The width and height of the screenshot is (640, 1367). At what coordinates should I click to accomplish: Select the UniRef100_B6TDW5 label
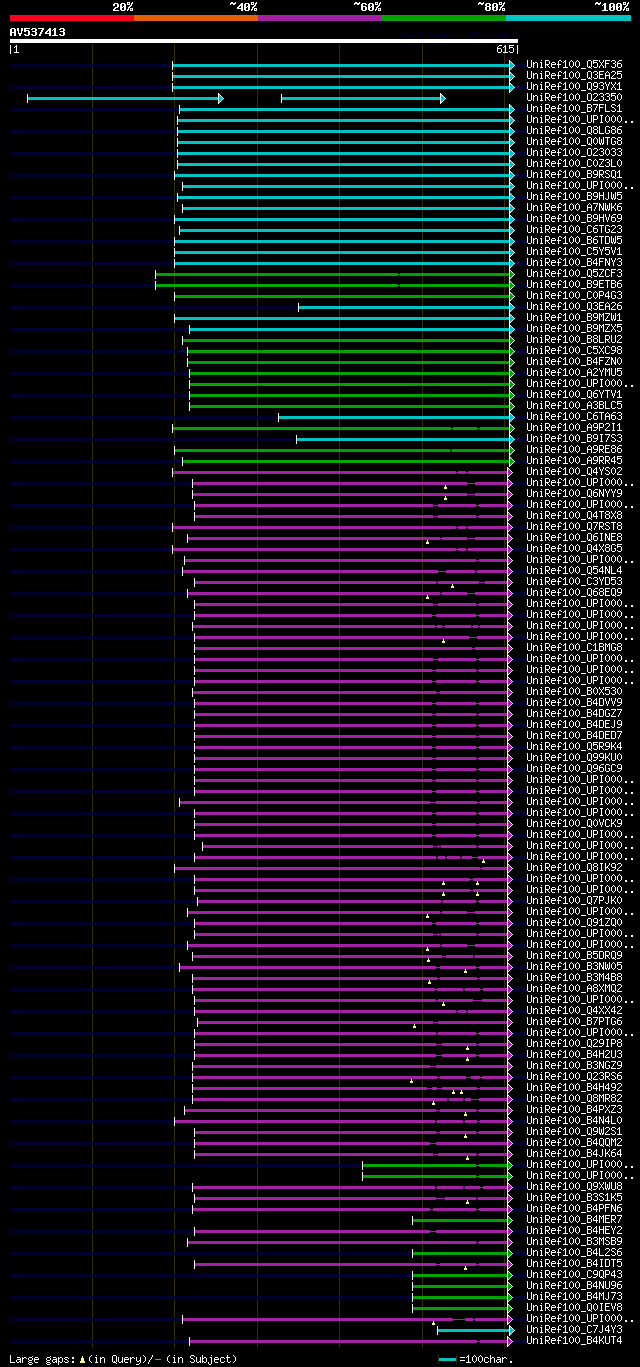pos(574,240)
